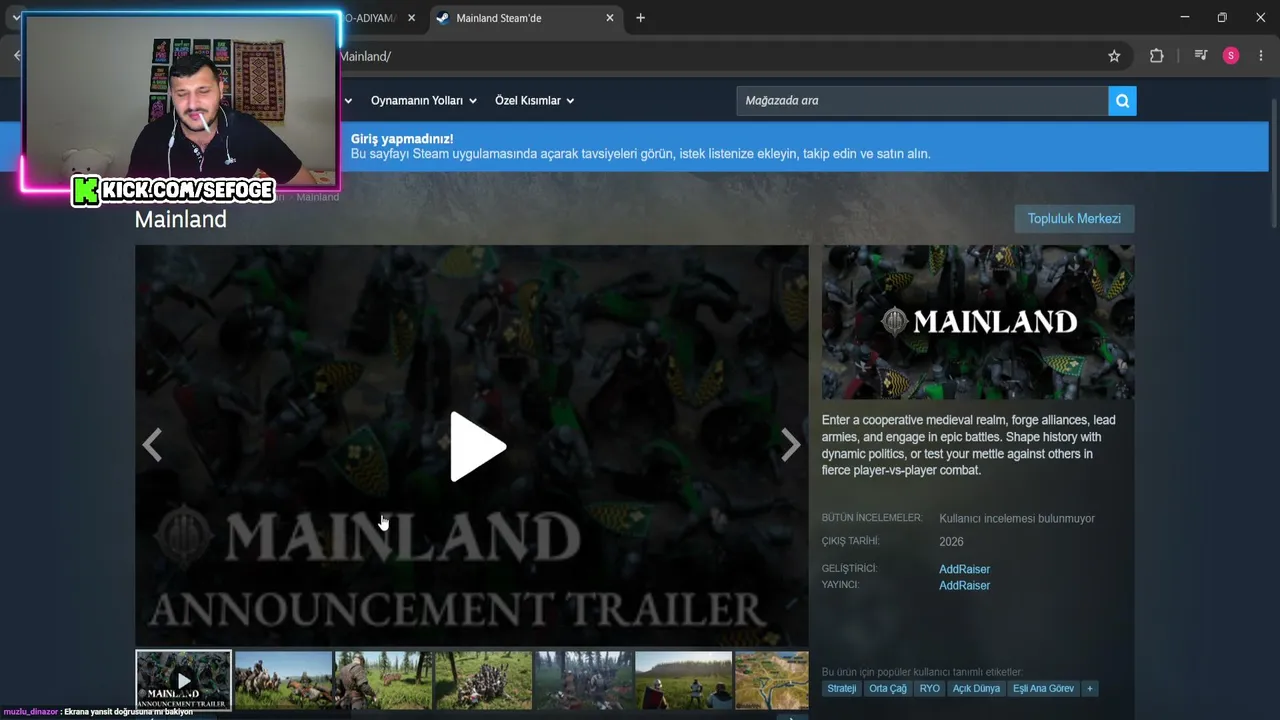1280x720 pixels.
Task: Focus the Mağazada ara search field
Action: click(x=922, y=101)
